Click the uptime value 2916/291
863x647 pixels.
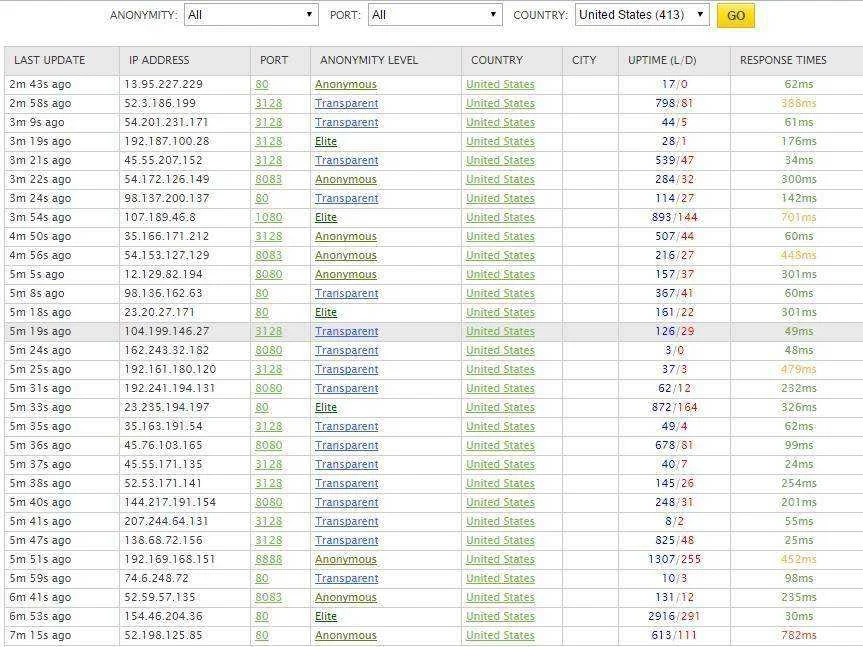point(675,616)
